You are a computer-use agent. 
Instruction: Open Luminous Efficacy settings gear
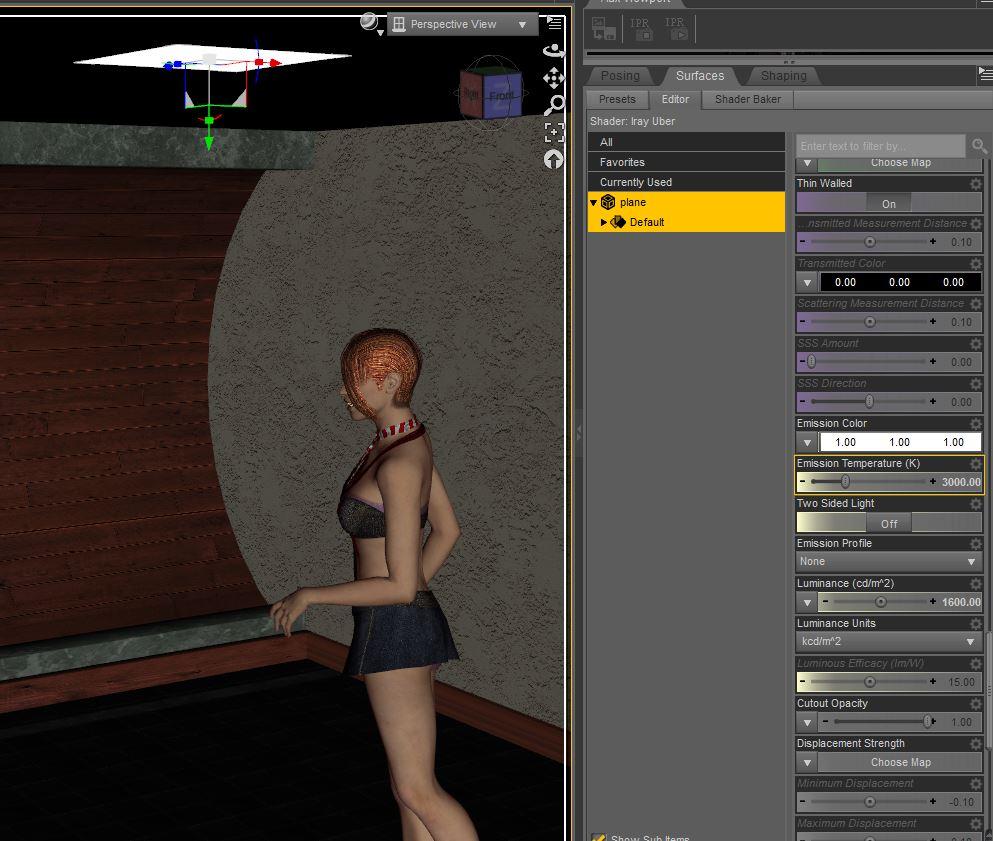tap(976, 664)
